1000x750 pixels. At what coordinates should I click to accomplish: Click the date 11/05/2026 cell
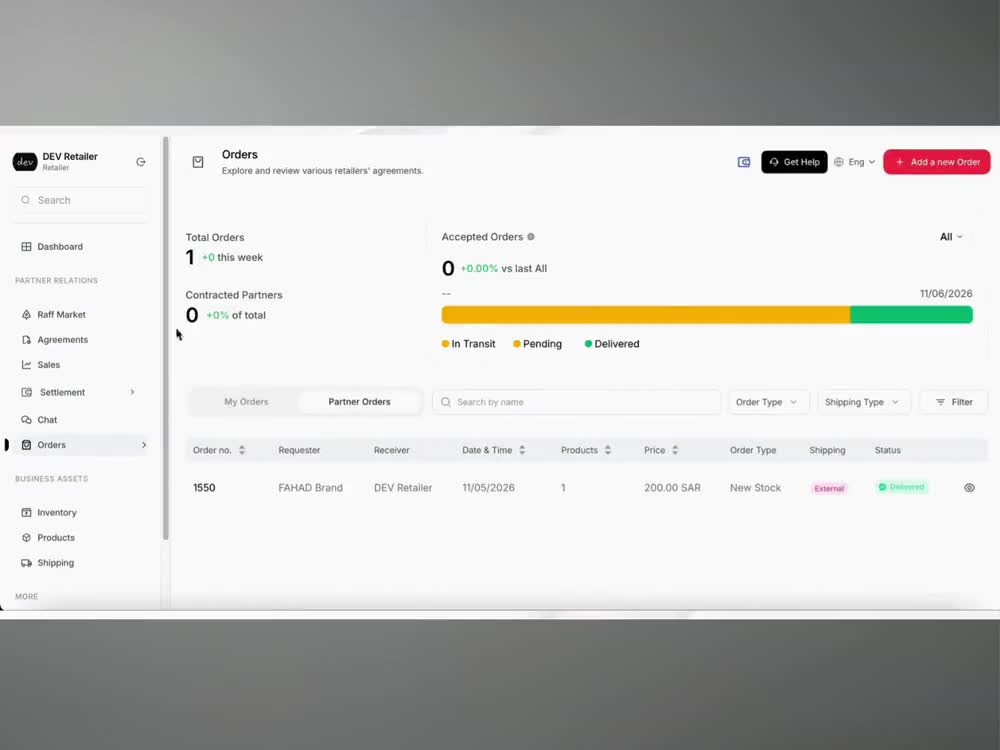pos(489,488)
